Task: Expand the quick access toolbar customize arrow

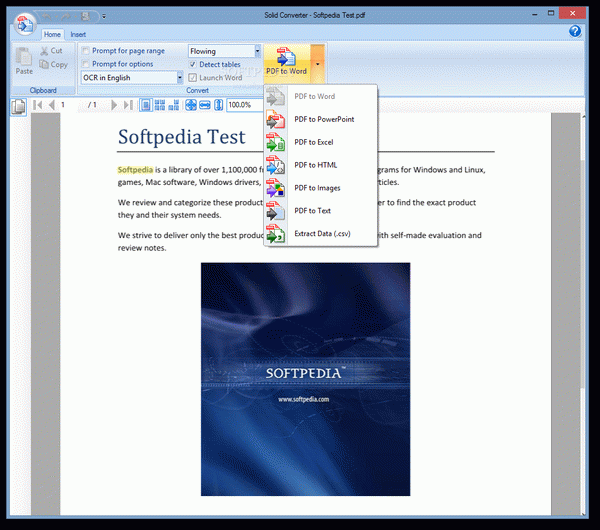Action: (104, 17)
